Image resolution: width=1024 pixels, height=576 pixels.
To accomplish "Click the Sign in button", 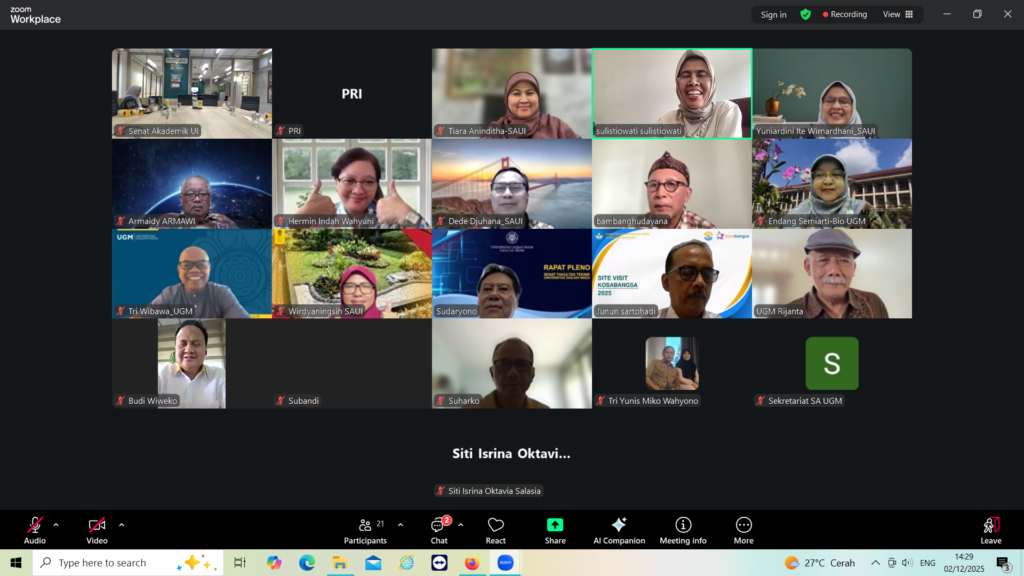I will click(773, 15).
